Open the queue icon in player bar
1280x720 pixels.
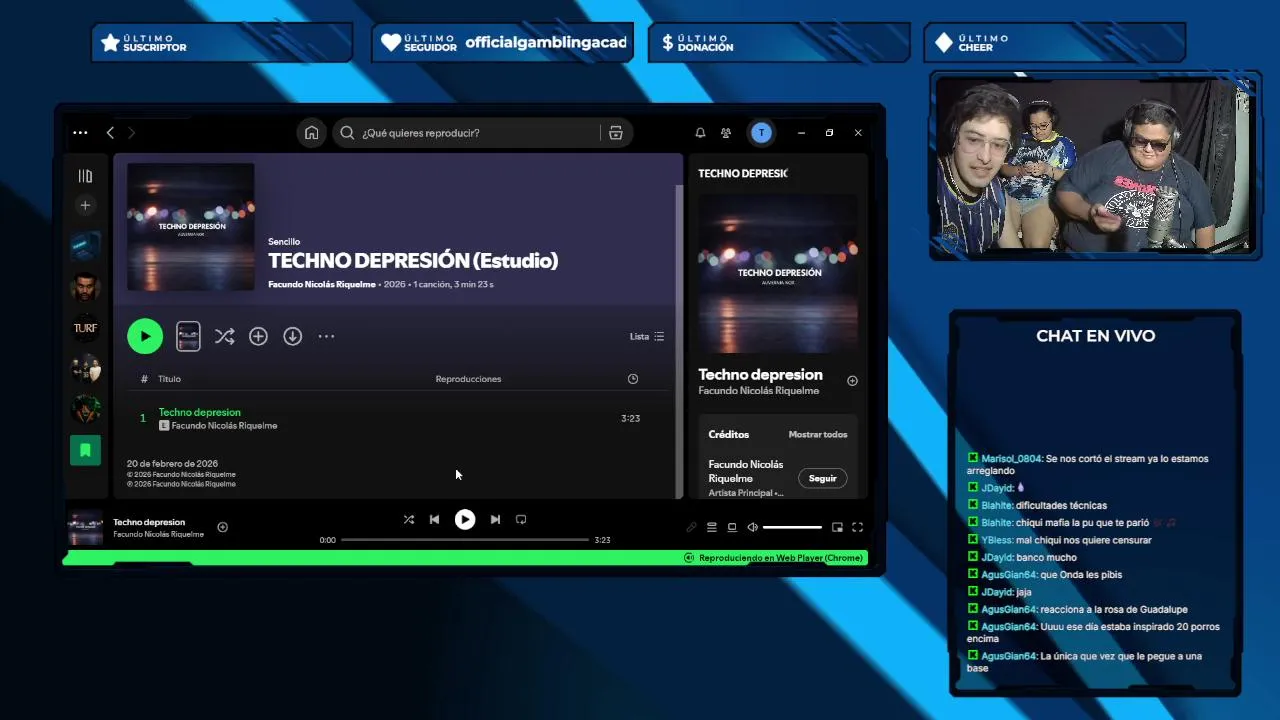coord(712,527)
